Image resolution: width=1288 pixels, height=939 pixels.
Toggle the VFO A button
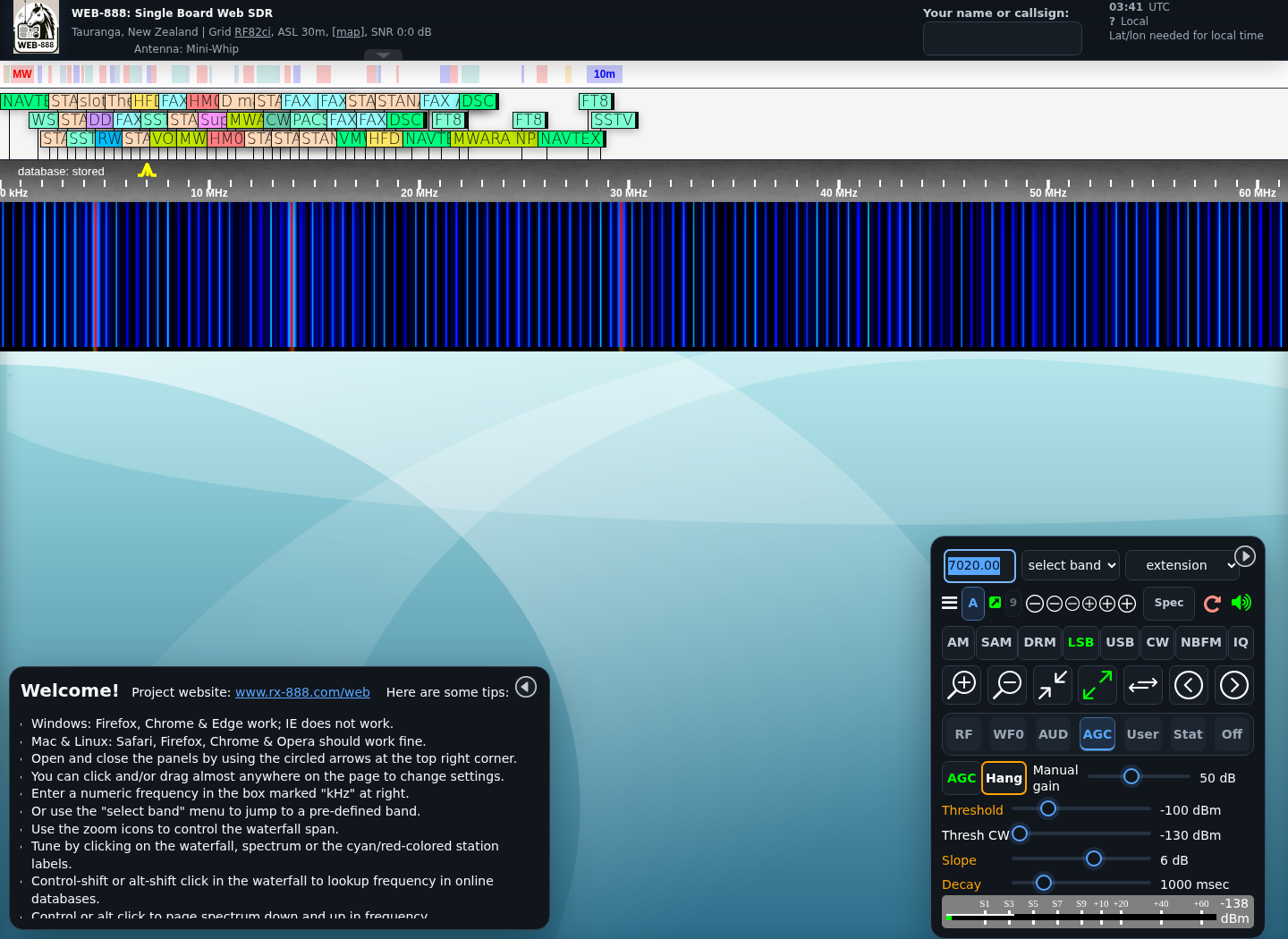click(973, 603)
